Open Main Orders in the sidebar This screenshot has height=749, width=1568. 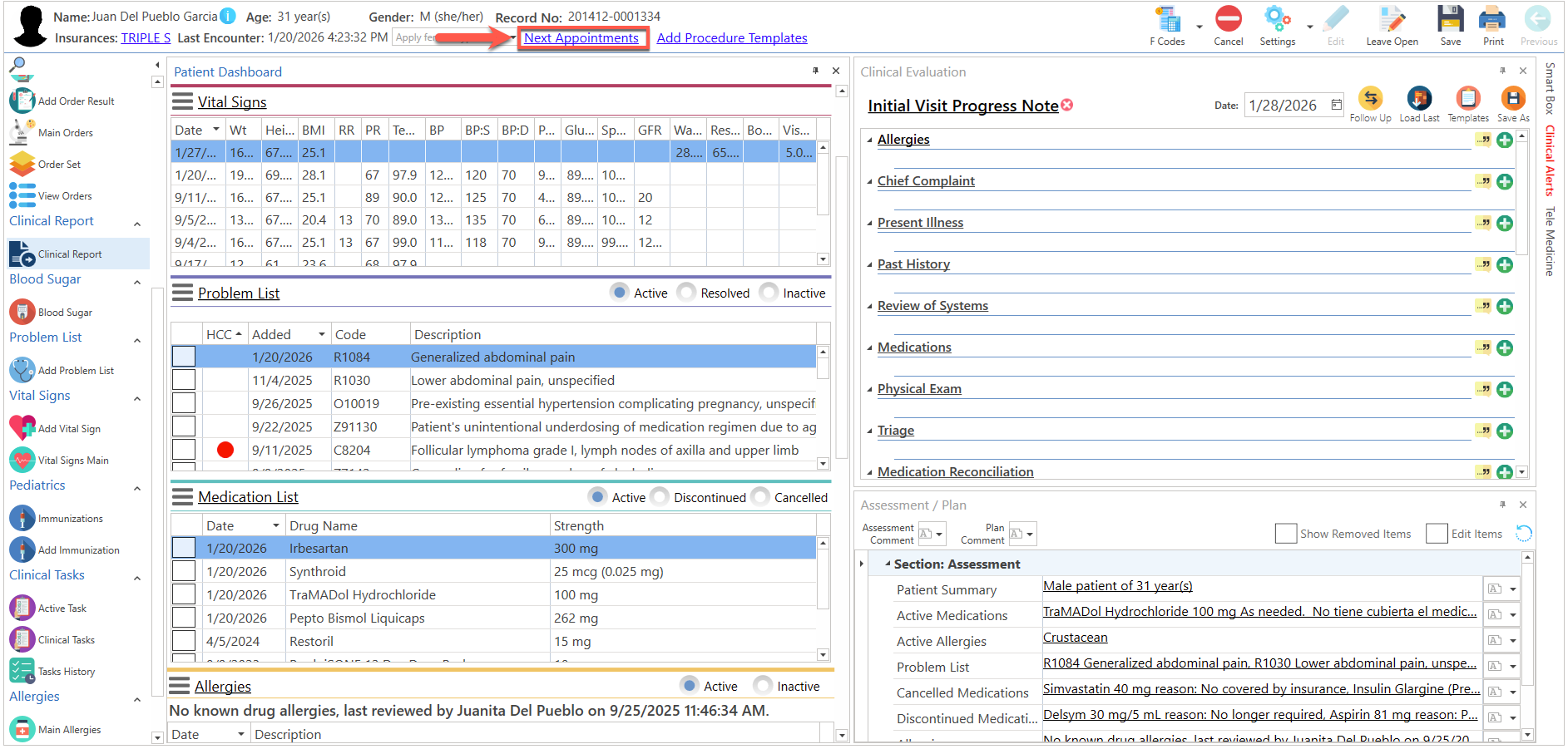52,132
